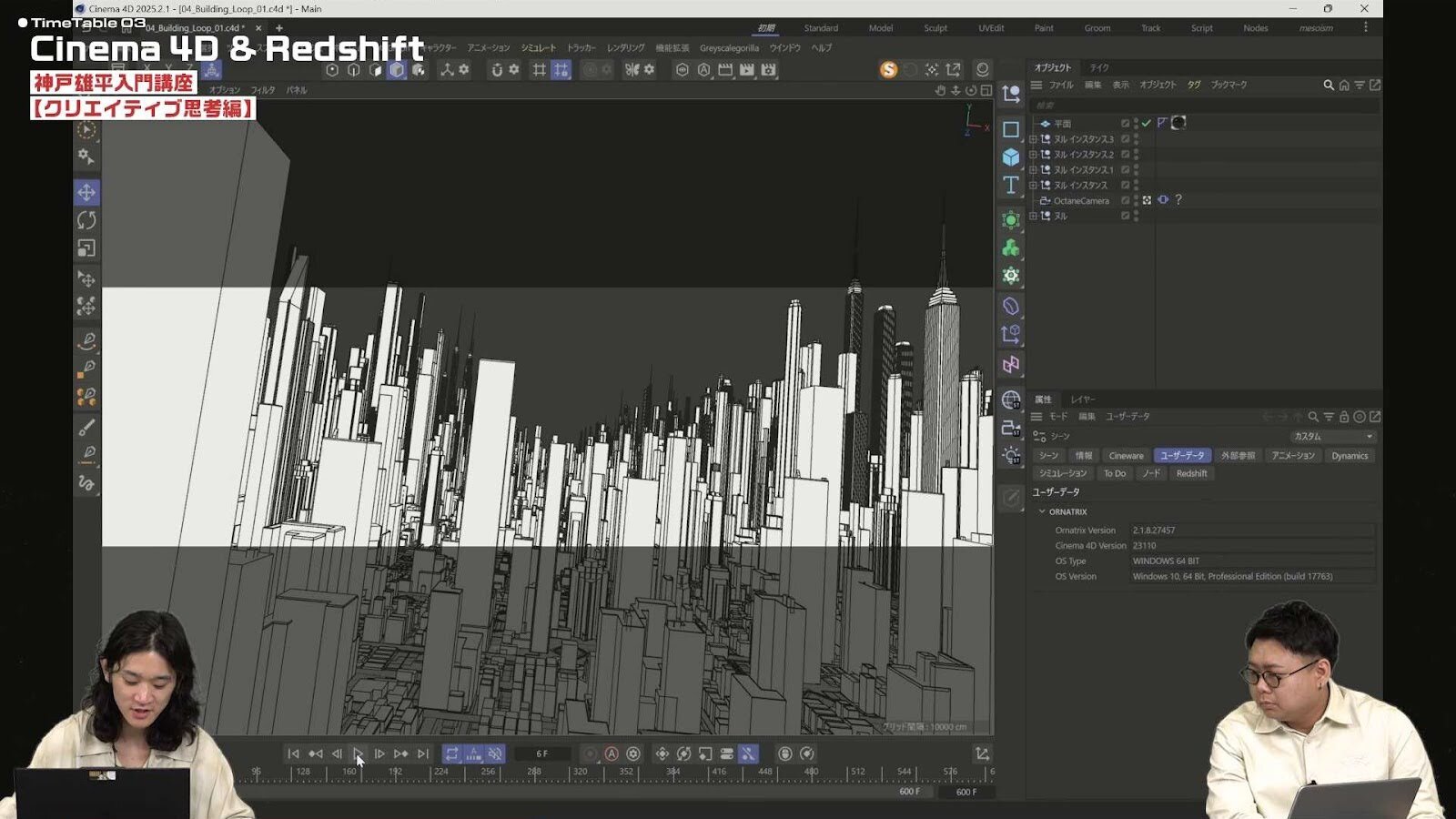Toggle the green enable checkmark on 平面
1456x819 pixels.
pyautogui.click(x=1145, y=121)
